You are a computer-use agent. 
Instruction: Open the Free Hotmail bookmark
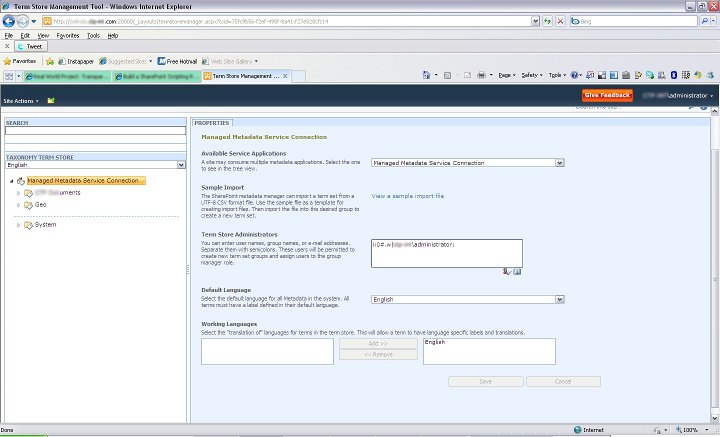pyautogui.click(x=177, y=61)
